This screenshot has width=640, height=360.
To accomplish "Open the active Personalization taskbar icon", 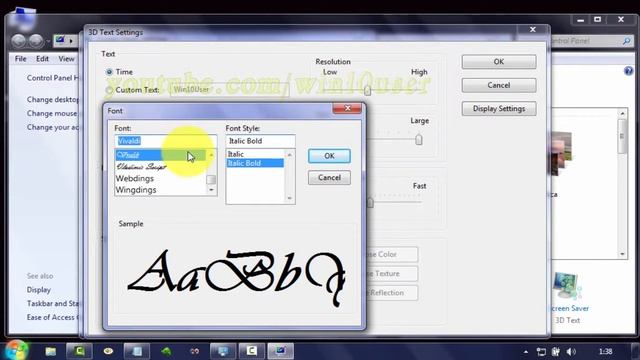I will click(x=280, y=351).
